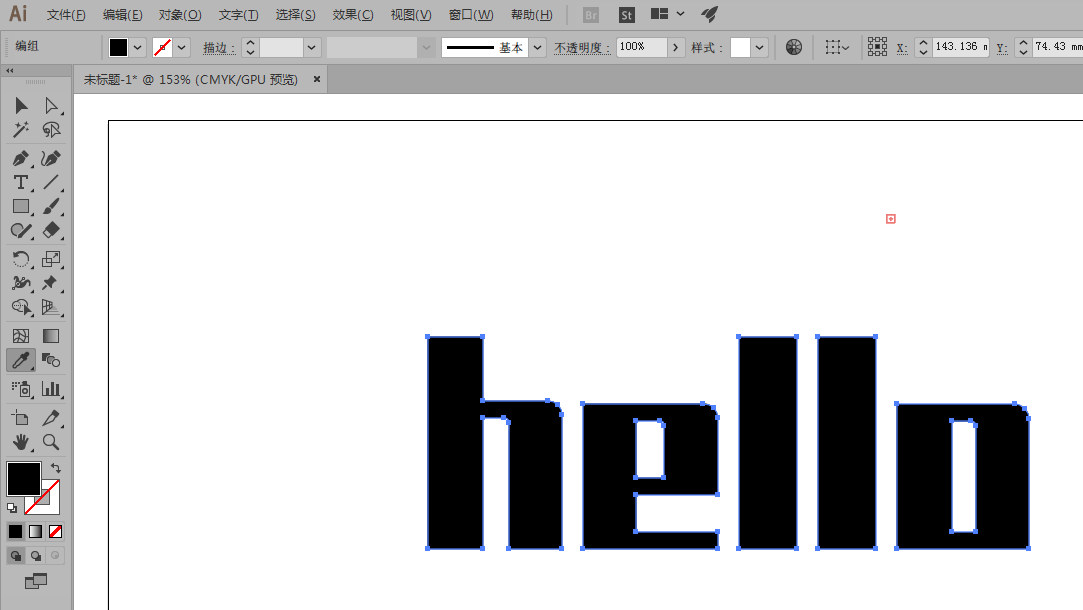Select the Pen tool
Image resolution: width=1083 pixels, height=610 pixels.
pos(21,158)
